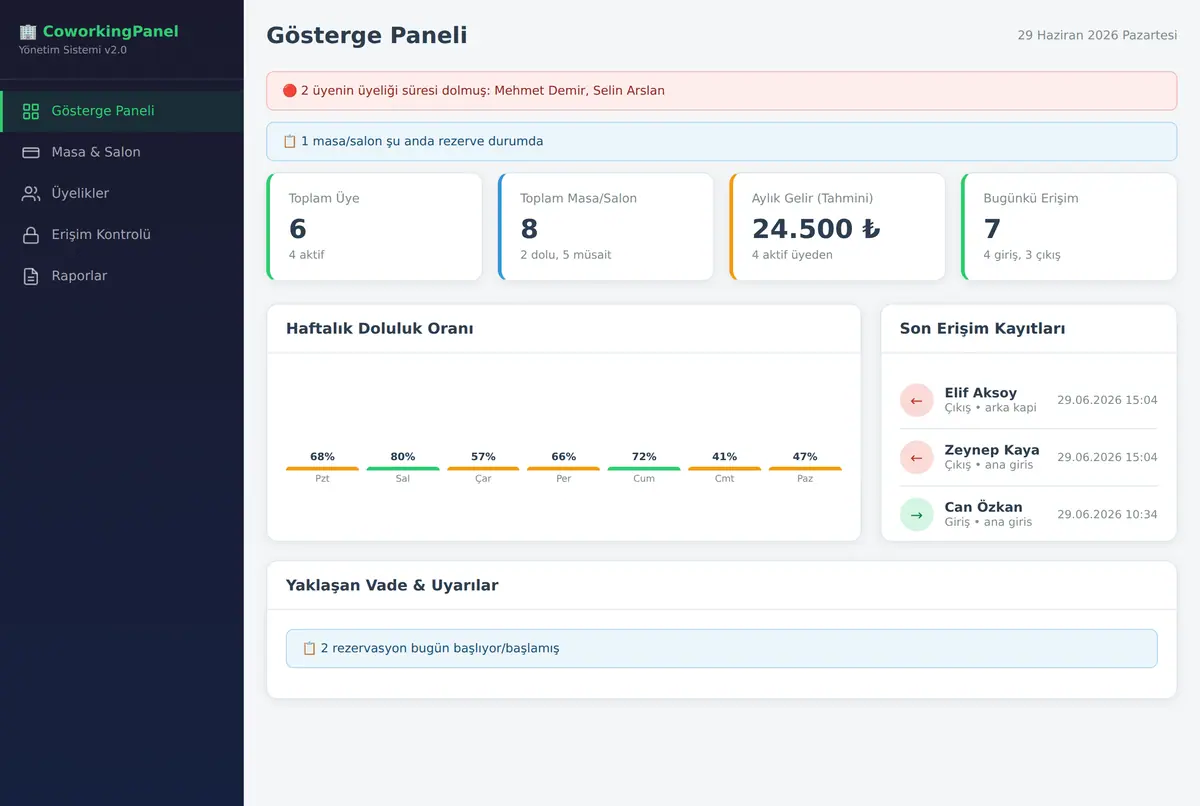Select the CoworkingPanel brand title
Screen dimensions: 1200x806
coord(110,32)
